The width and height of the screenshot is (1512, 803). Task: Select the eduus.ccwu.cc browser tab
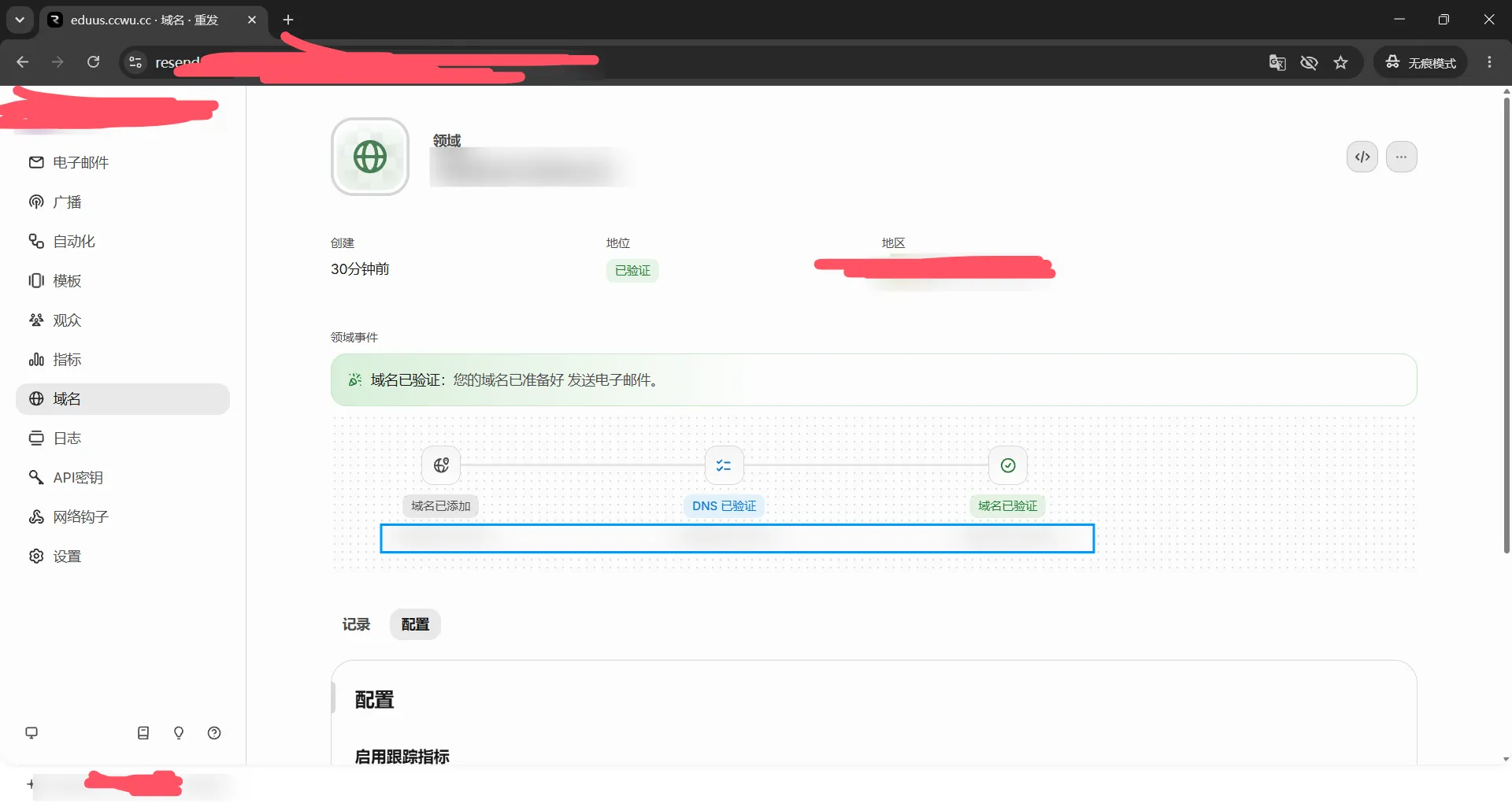pos(154,20)
